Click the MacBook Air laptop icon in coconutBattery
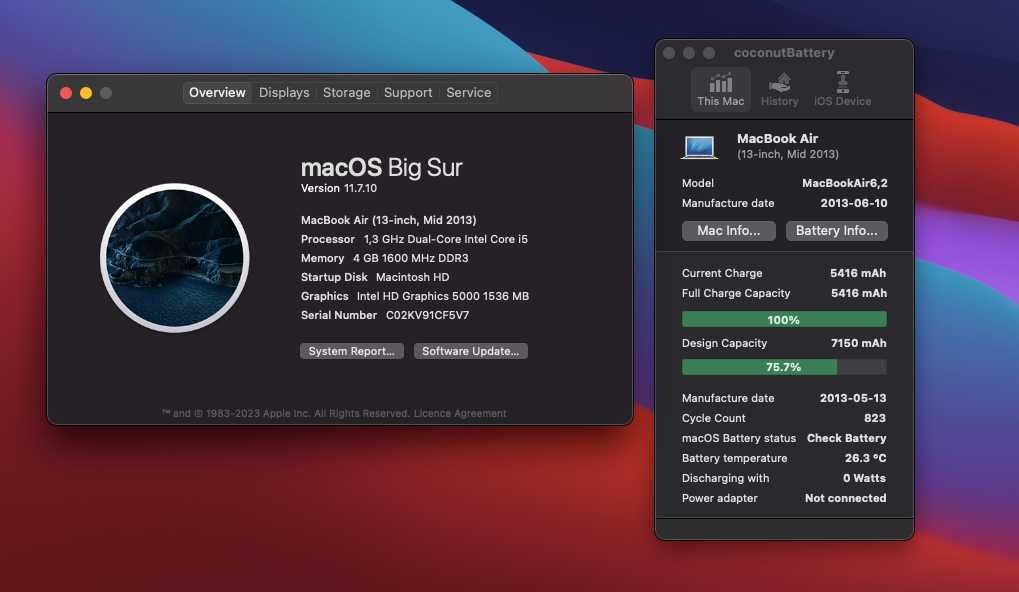 (699, 146)
